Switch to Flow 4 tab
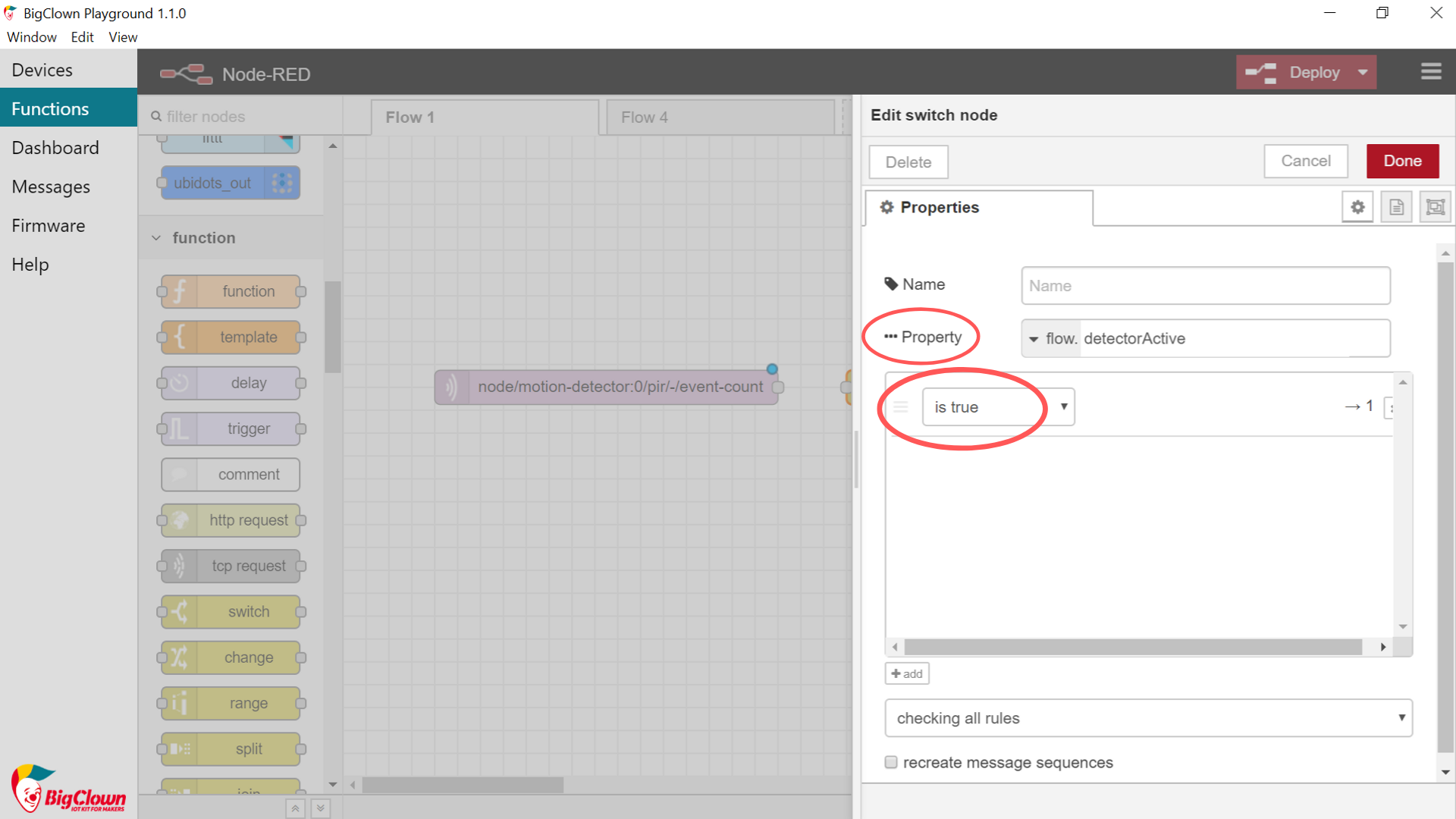The height and width of the screenshot is (819, 1456). [x=720, y=118]
